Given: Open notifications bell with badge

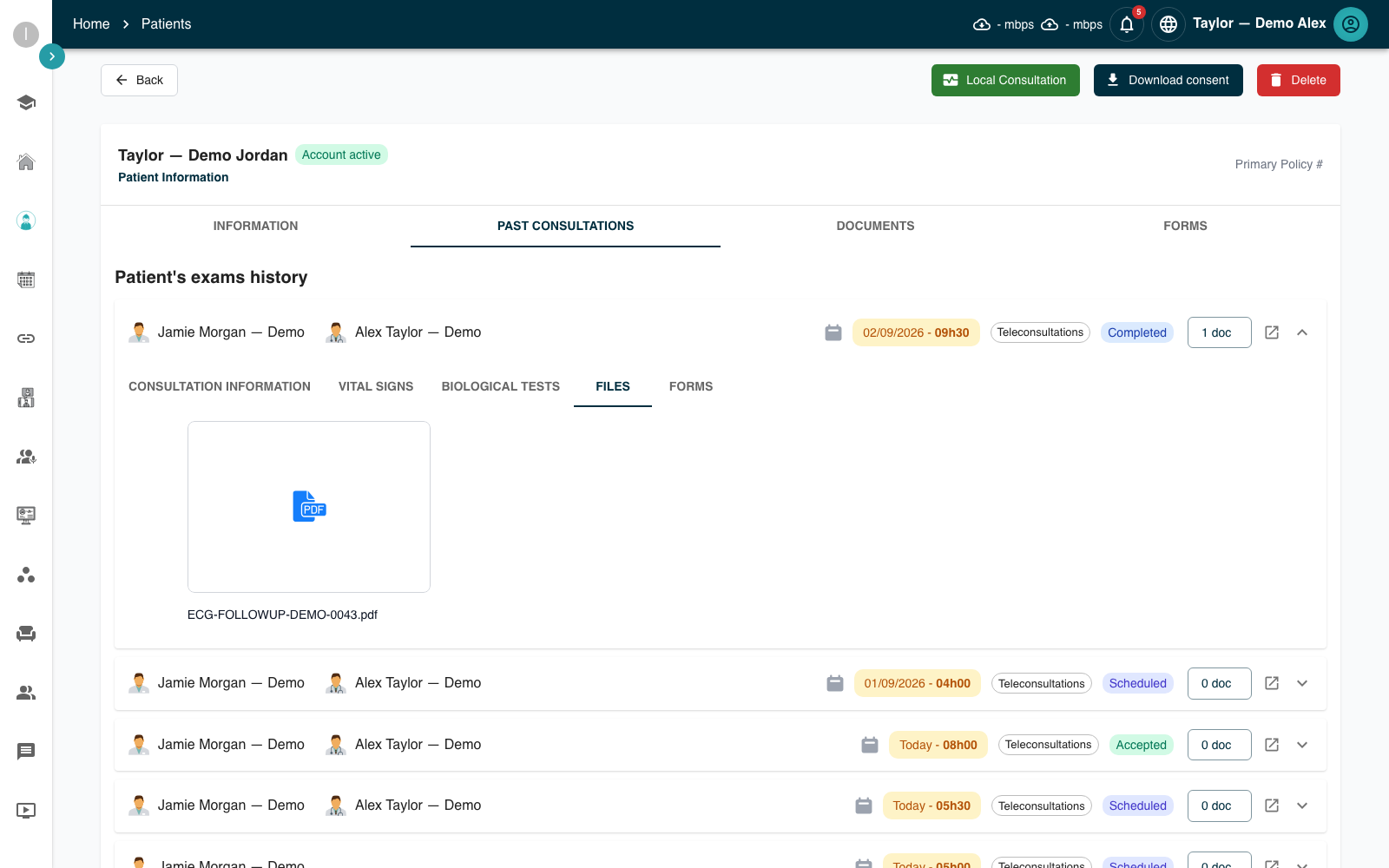Looking at the screenshot, I should click(x=1127, y=24).
